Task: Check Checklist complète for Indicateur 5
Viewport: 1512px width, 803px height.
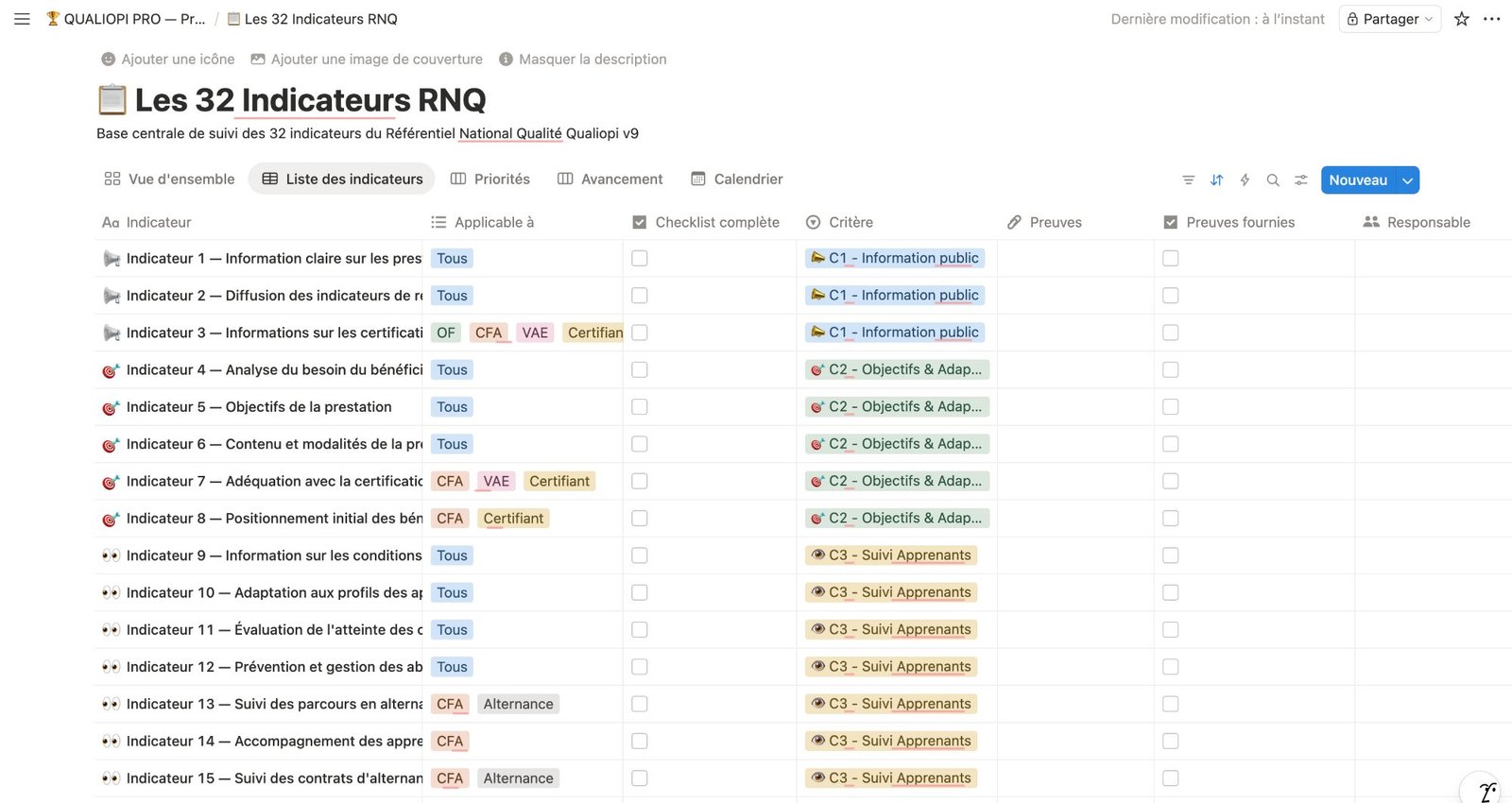Action: pos(640,406)
